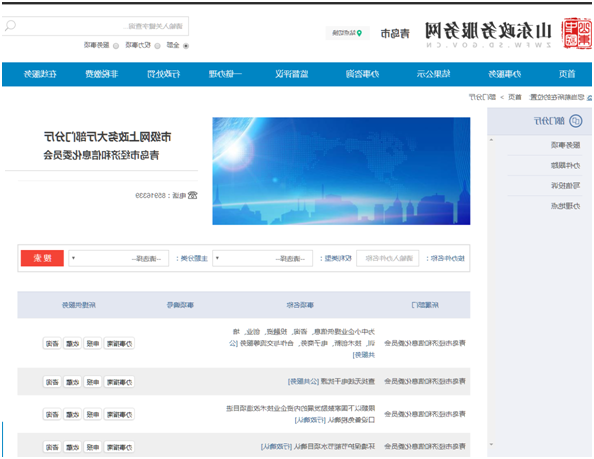594x459 pixels.
Task: Click 收藏 for 查找无线电干扰源 row
Action: tap(72, 382)
